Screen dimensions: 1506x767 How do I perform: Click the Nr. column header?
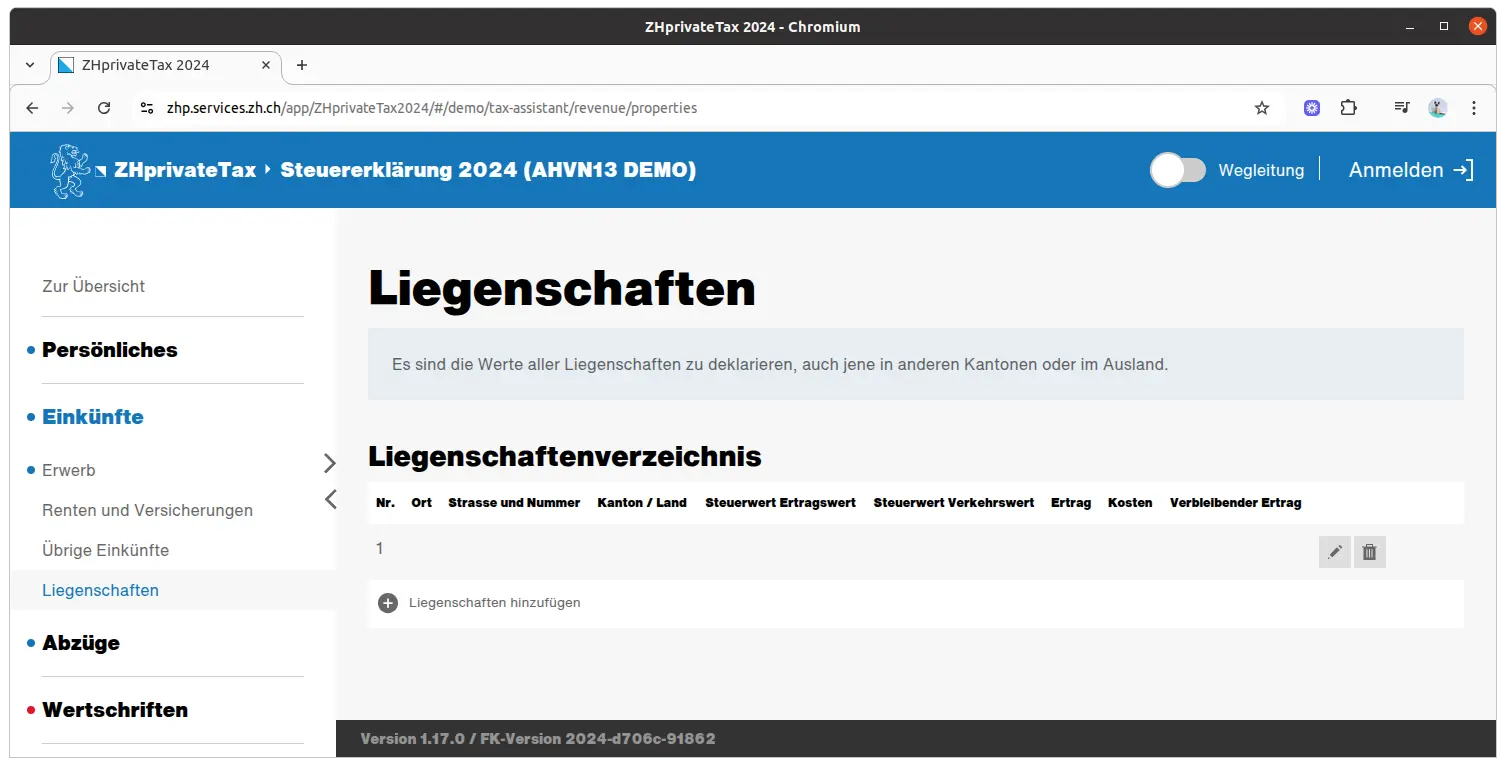[x=386, y=503]
